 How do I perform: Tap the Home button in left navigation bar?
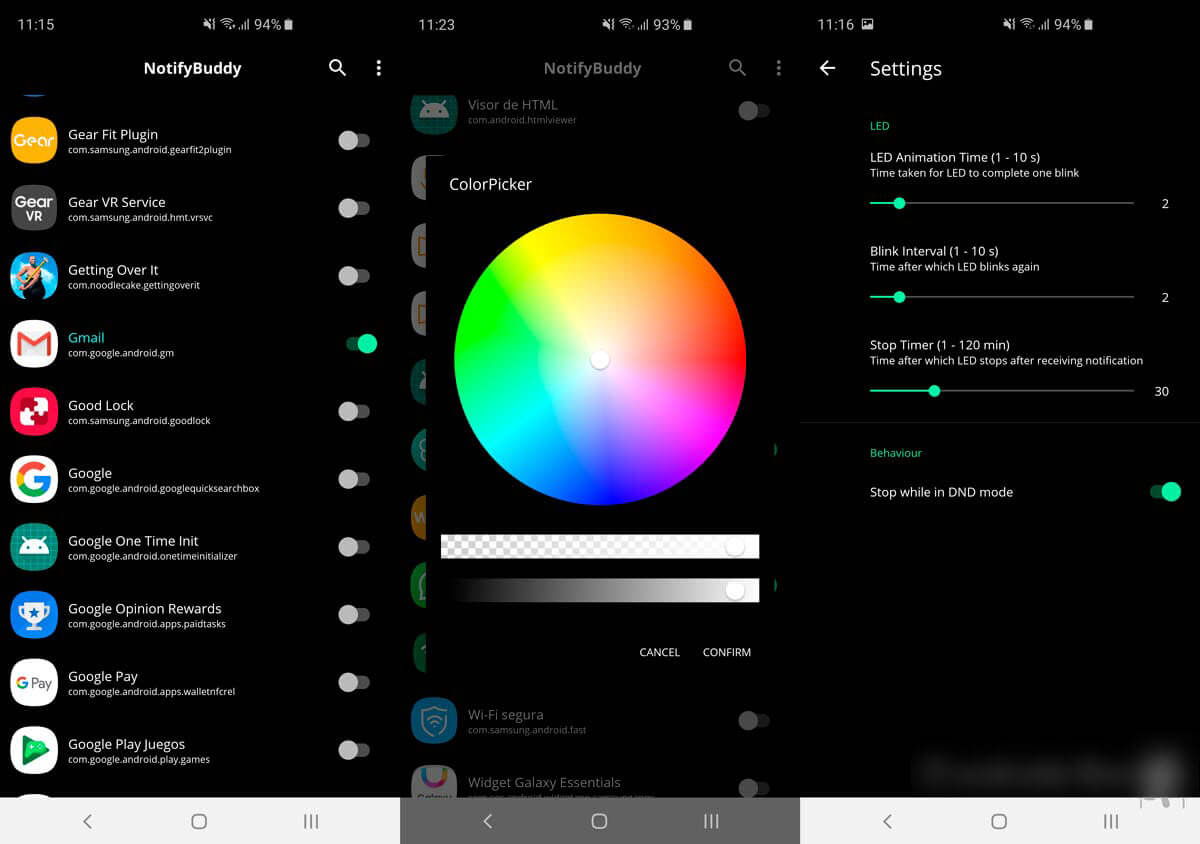click(x=199, y=821)
